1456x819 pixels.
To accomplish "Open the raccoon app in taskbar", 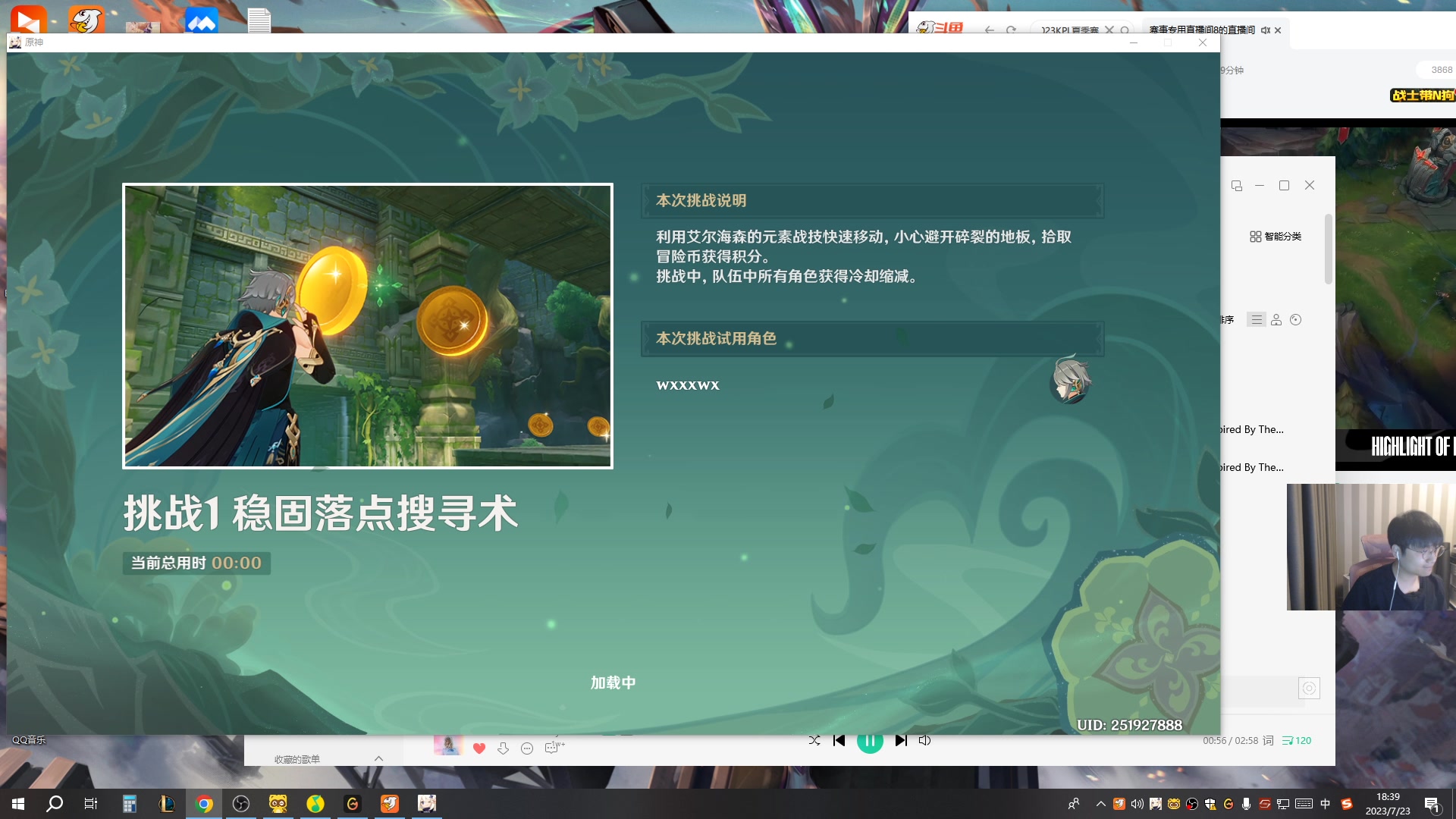I will tap(278, 804).
